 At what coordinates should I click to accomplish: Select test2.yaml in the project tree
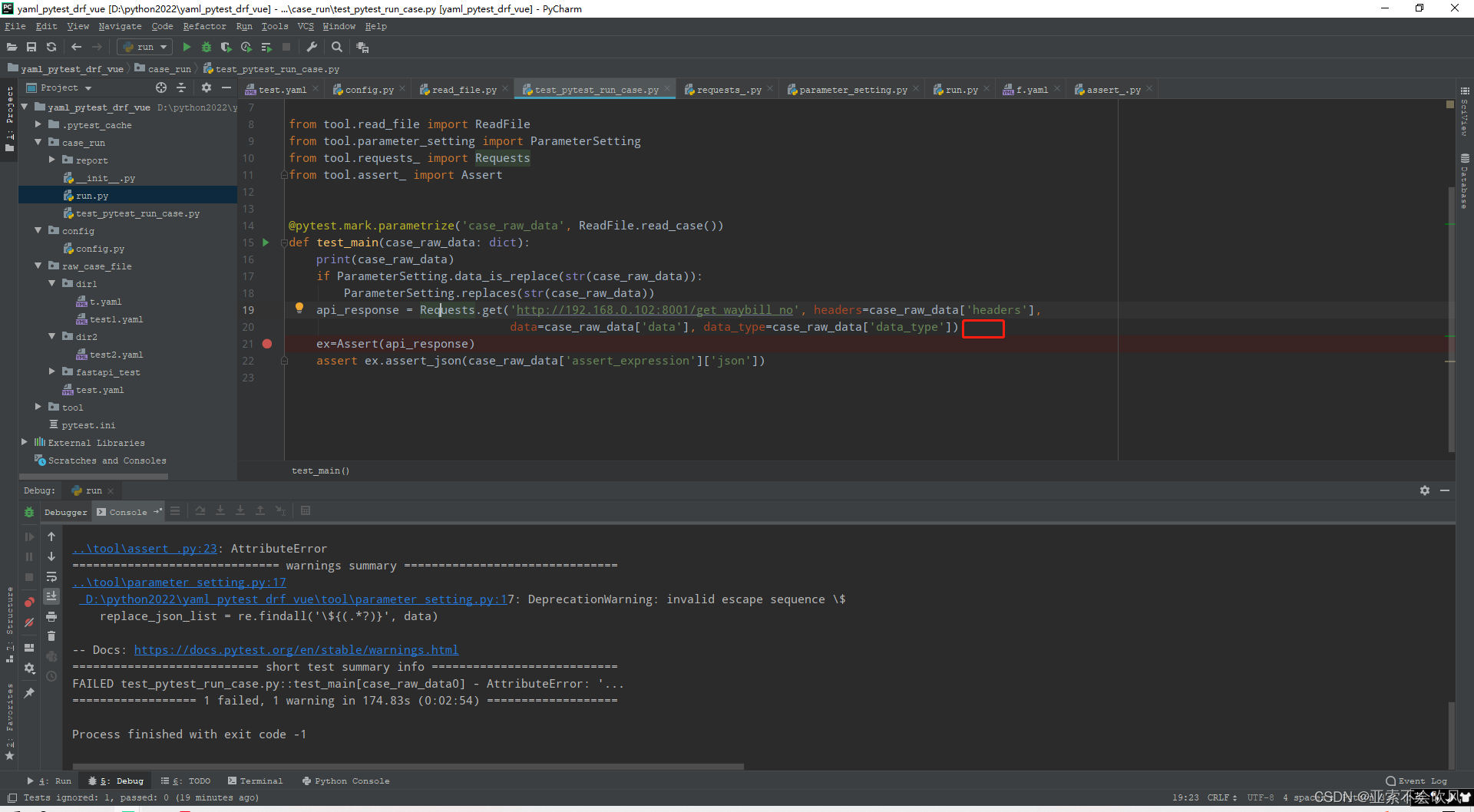pyautogui.click(x=116, y=355)
